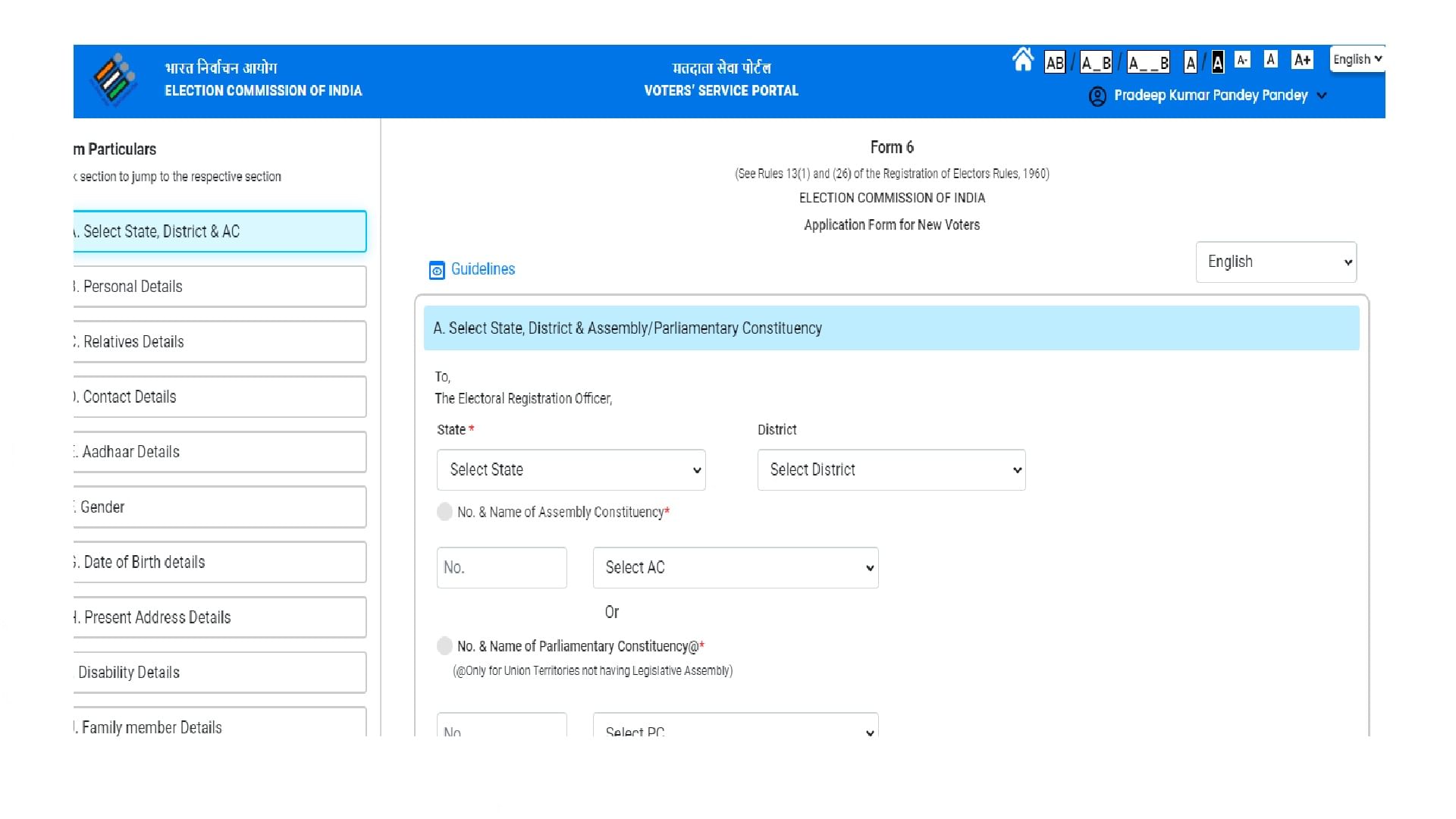Open the form's English language dropdown
The height and width of the screenshot is (819, 1456).
click(1276, 262)
